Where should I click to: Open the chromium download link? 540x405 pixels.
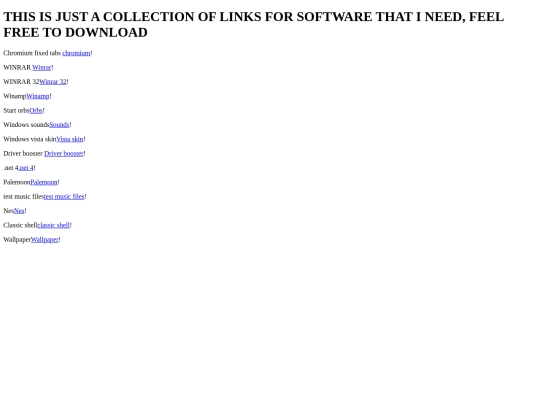coord(76,53)
